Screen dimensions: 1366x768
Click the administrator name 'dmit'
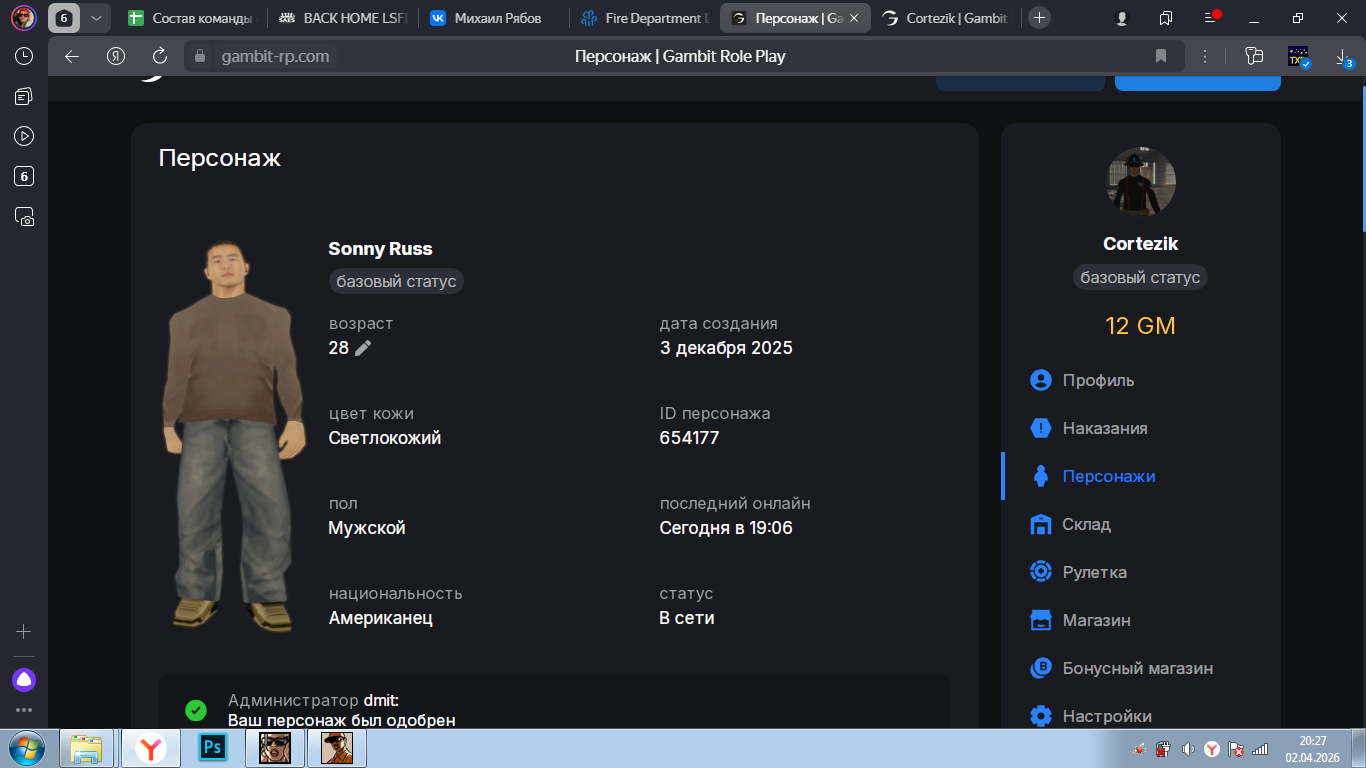click(x=381, y=701)
